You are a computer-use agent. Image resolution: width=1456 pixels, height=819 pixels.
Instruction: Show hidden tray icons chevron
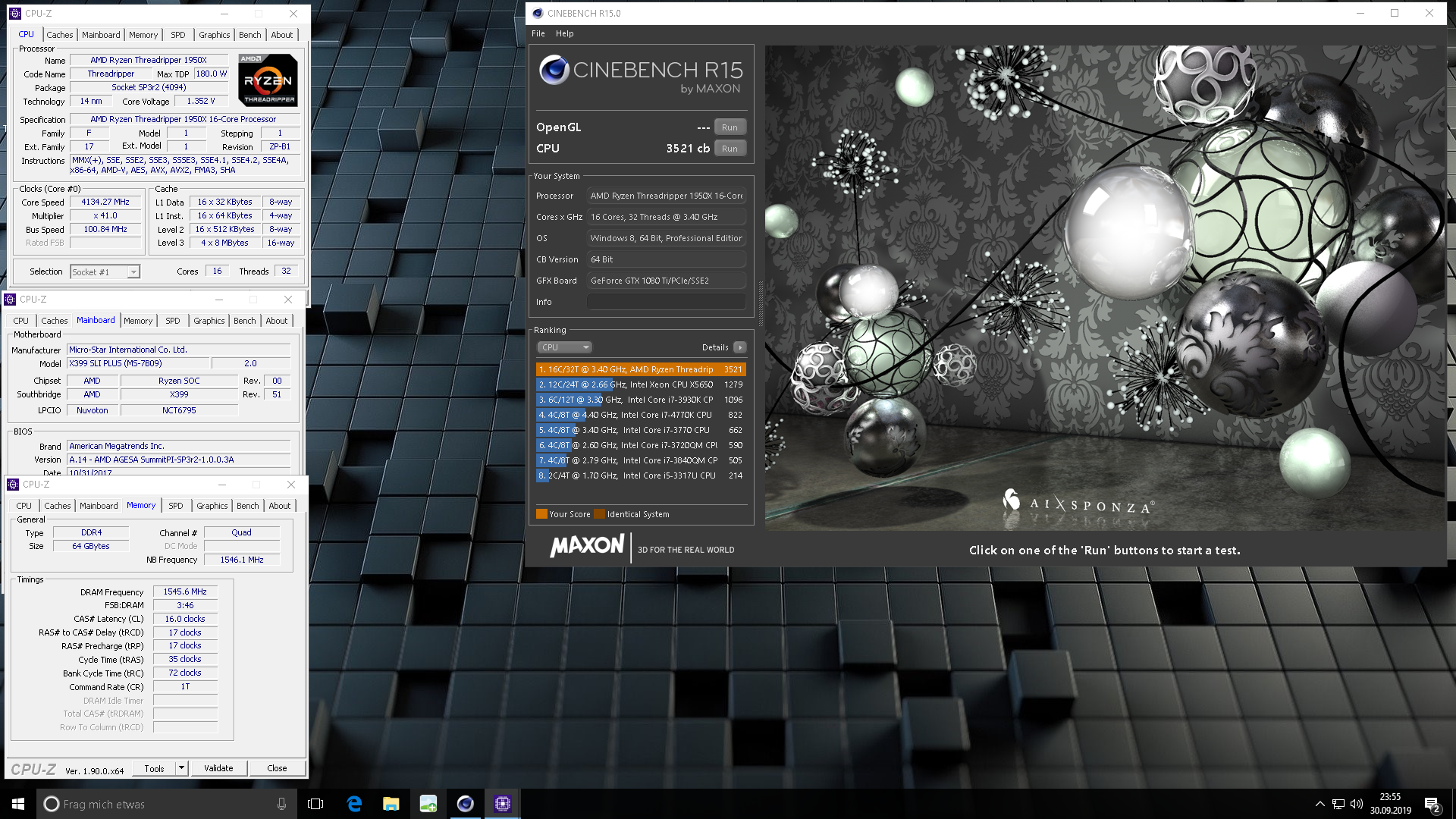coord(1319,804)
